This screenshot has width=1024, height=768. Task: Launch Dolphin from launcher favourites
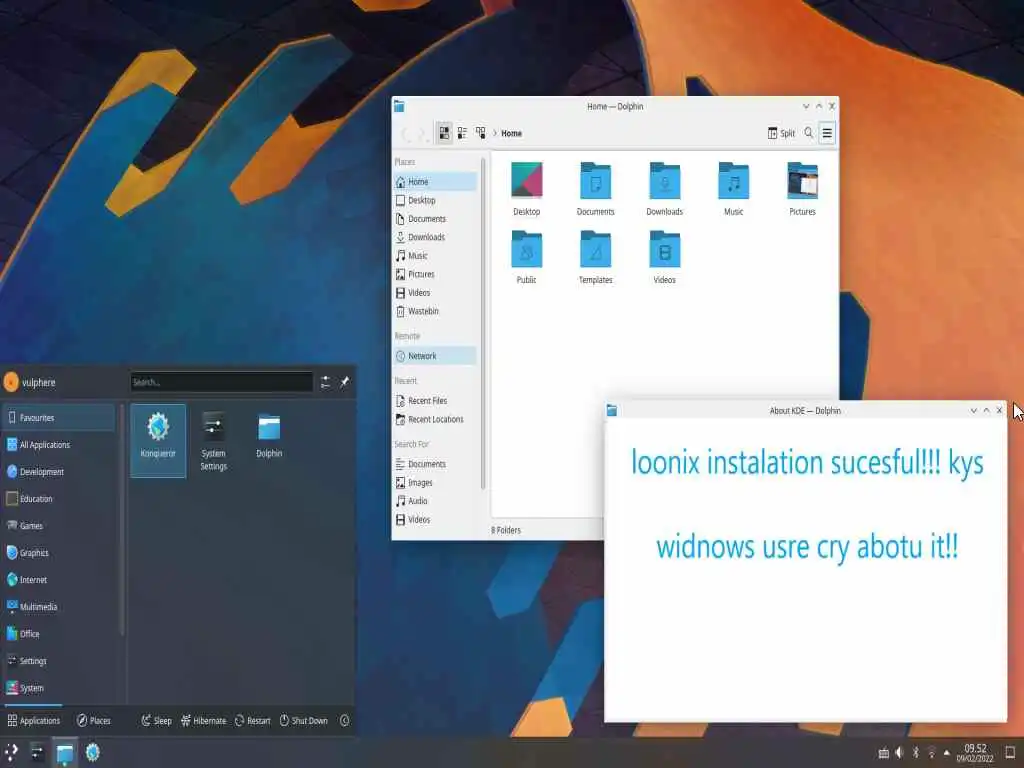[x=269, y=441]
